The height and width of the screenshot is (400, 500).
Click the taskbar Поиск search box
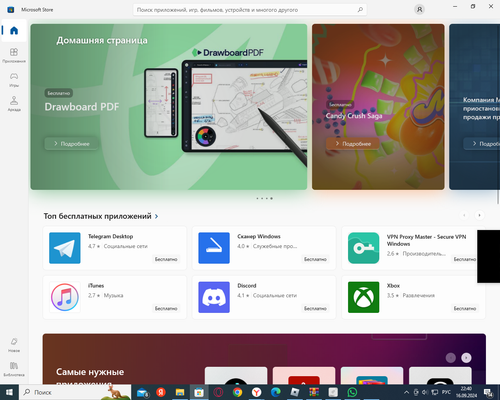click(x=76, y=392)
